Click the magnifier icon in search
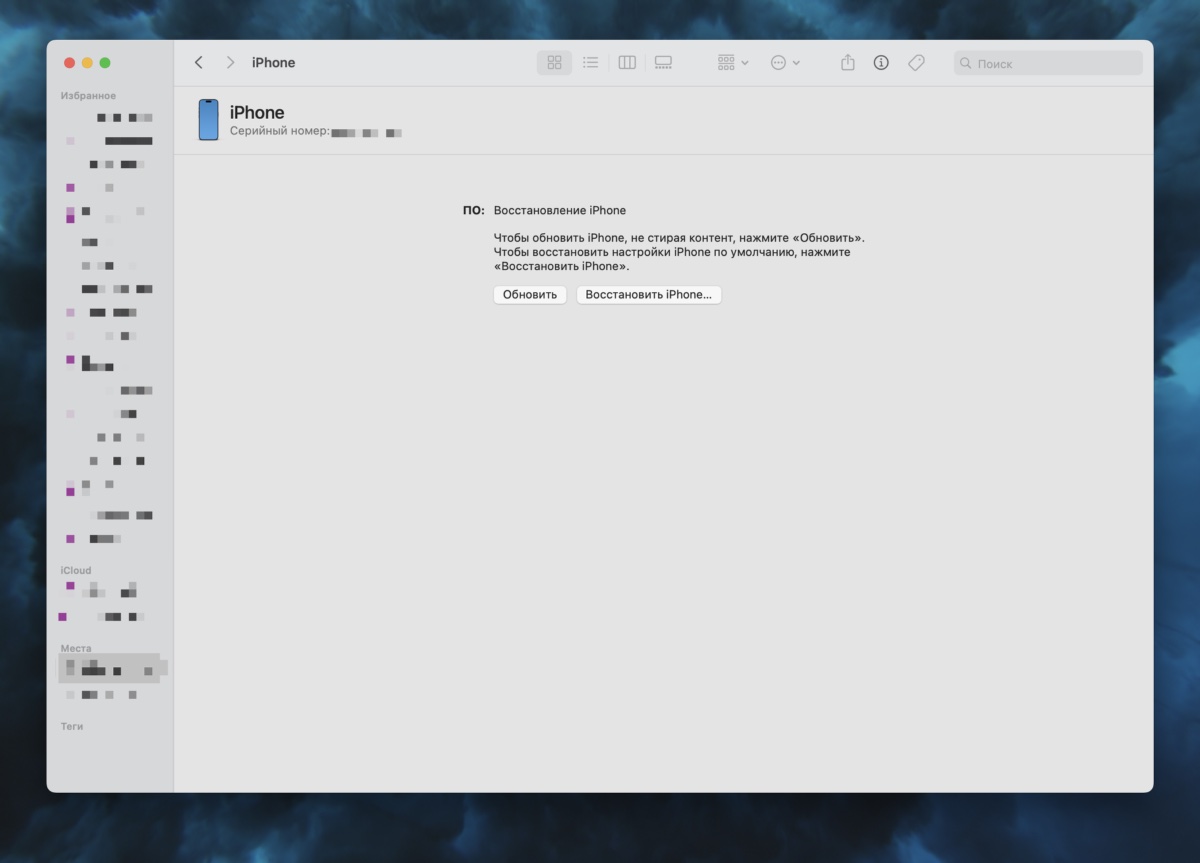The height and width of the screenshot is (863, 1200). click(966, 63)
